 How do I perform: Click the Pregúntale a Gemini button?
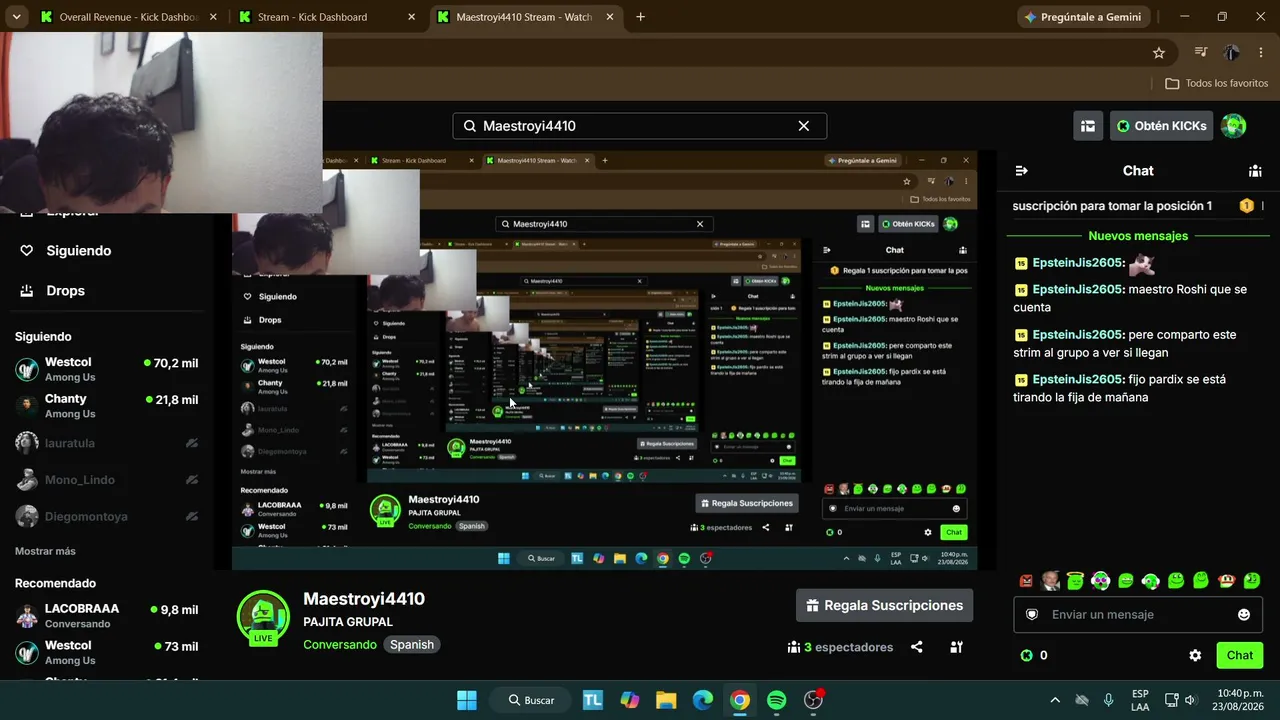click(1084, 17)
